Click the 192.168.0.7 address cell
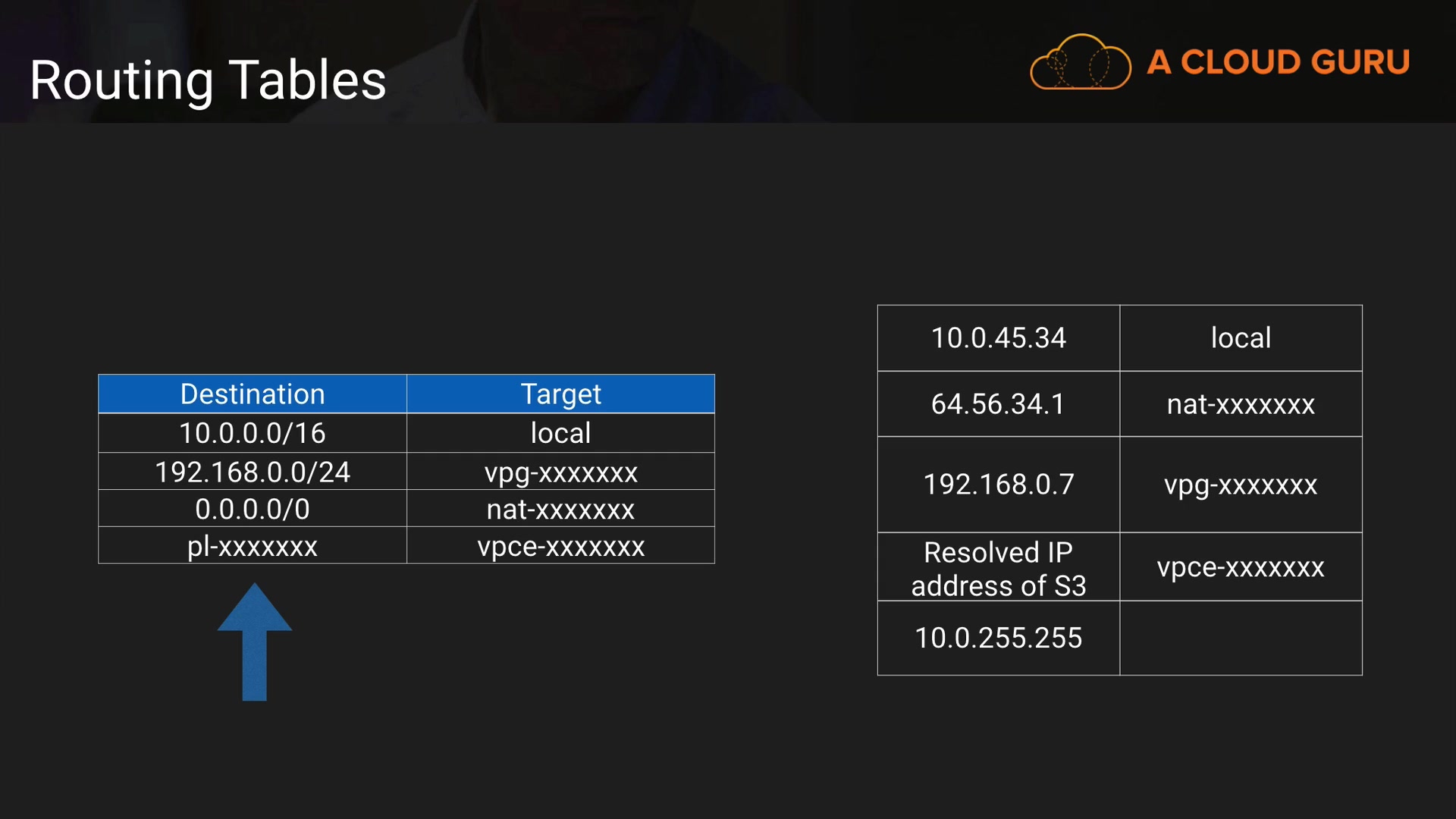1456x819 pixels. [x=998, y=485]
